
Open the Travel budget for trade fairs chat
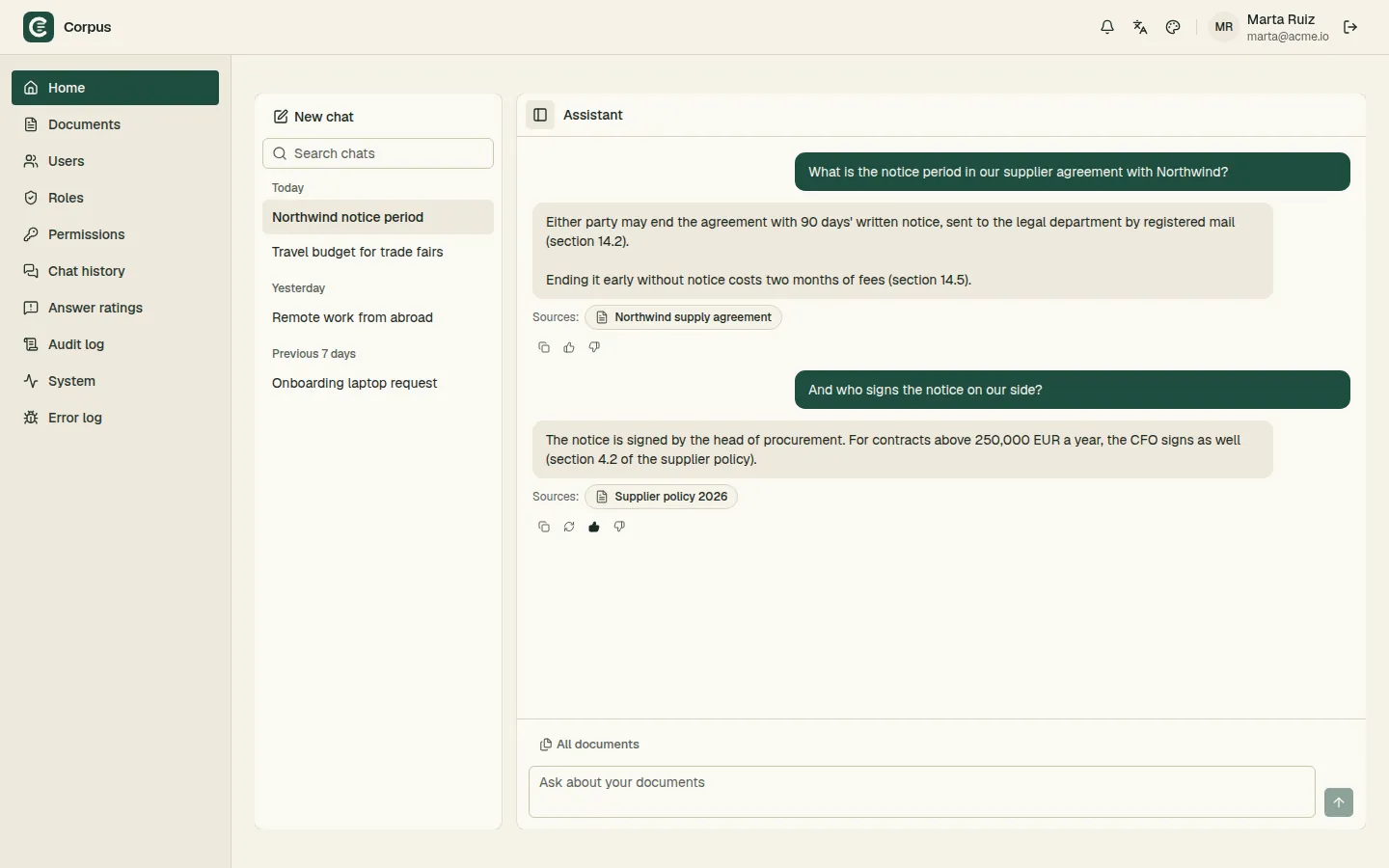point(378,252)
